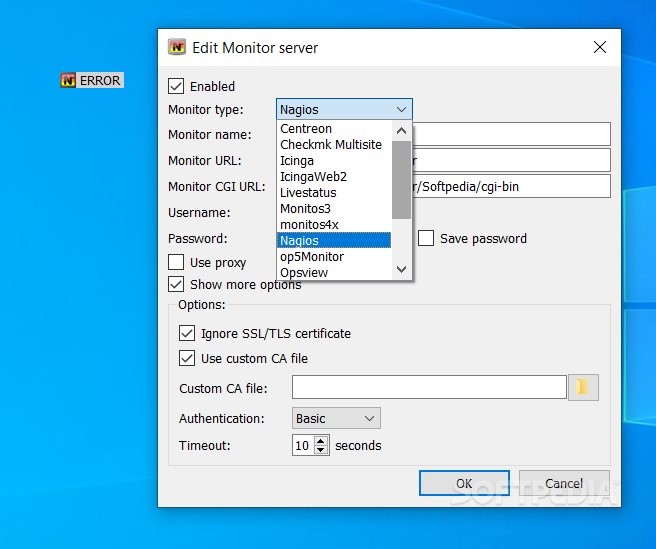Enable the Use proxy checkbox
Screen dimensions: 656x549
tap(176, 262)
